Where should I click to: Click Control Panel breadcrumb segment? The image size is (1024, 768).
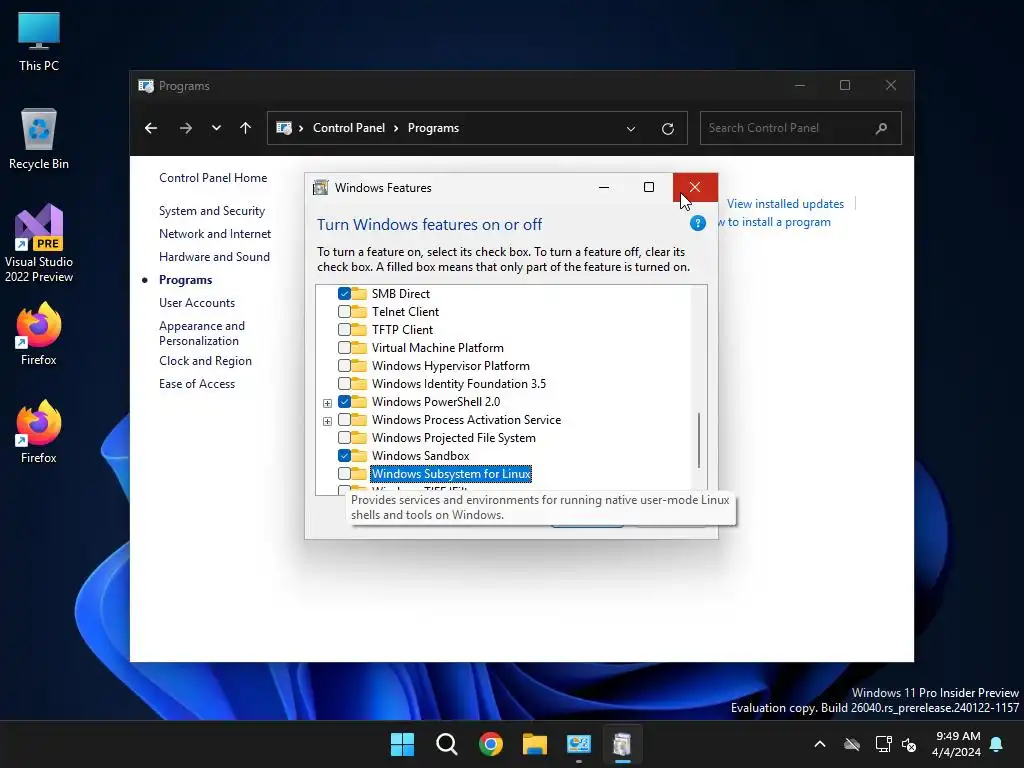click(x=349, y=128)
